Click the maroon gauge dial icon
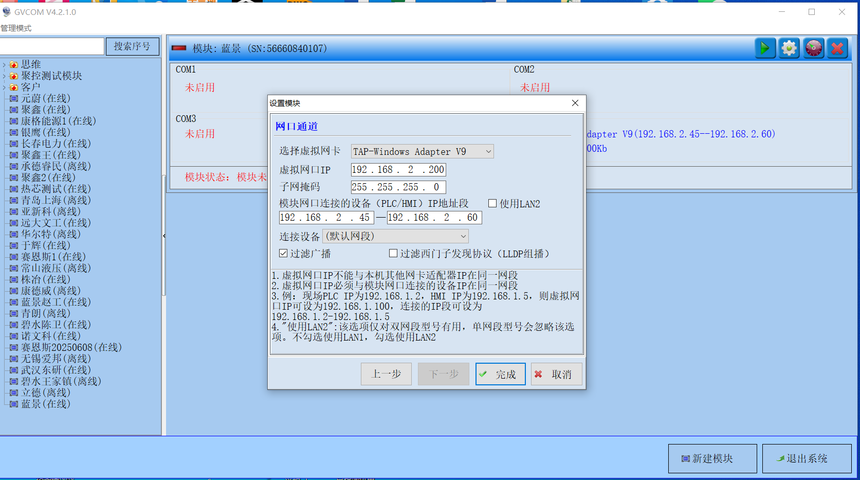Viewport: 860px width, 480px height. pyautogui.click(x=813, y=48)
